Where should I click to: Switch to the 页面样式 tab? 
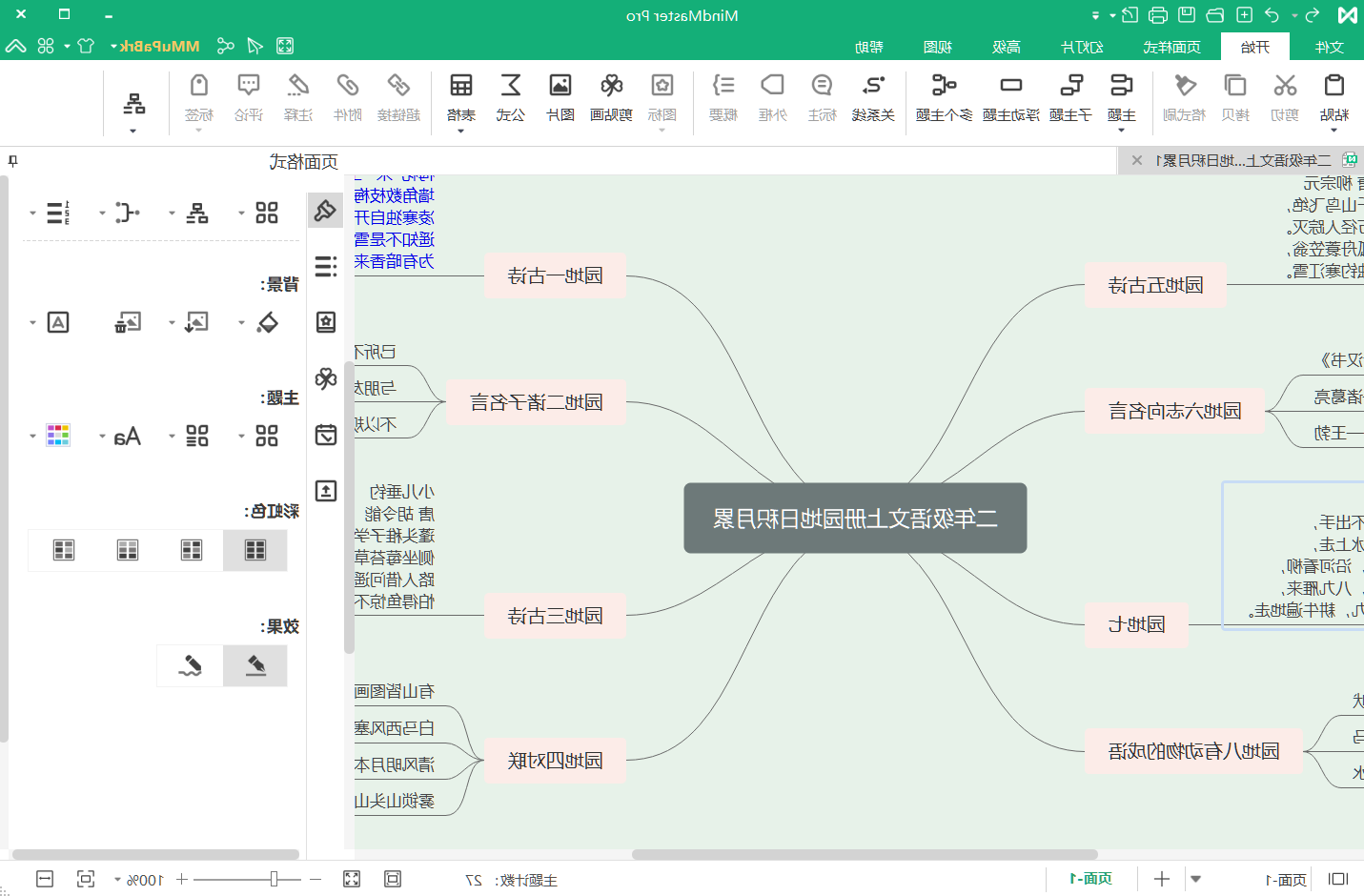point(1171,47)
